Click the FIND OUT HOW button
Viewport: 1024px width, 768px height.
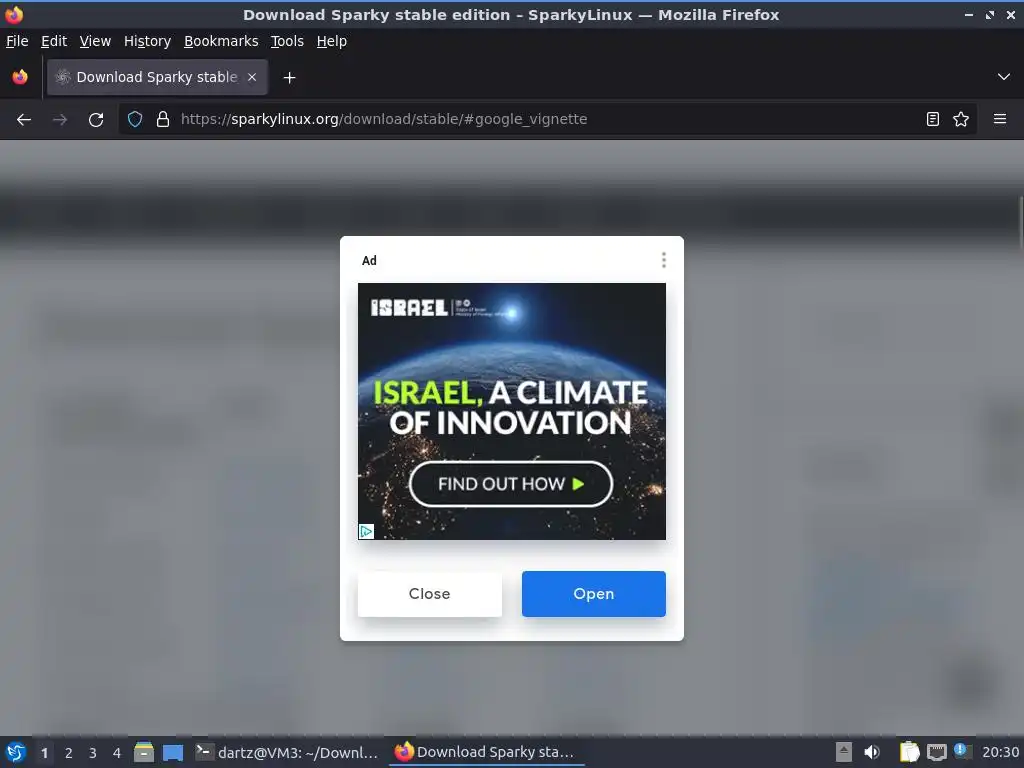511,484
